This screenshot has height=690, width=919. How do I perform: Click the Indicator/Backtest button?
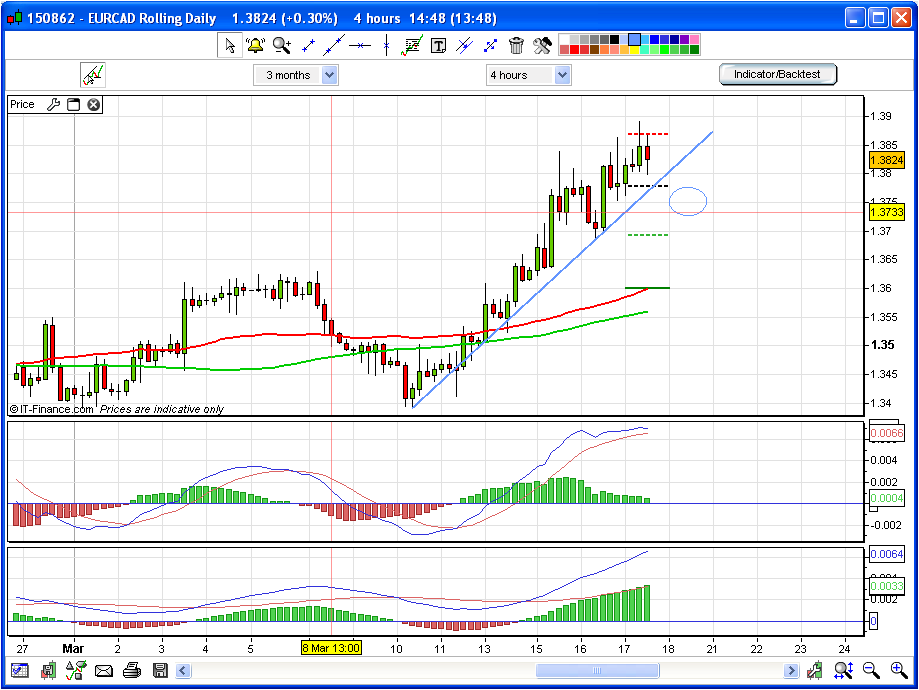tap(778, 74)
